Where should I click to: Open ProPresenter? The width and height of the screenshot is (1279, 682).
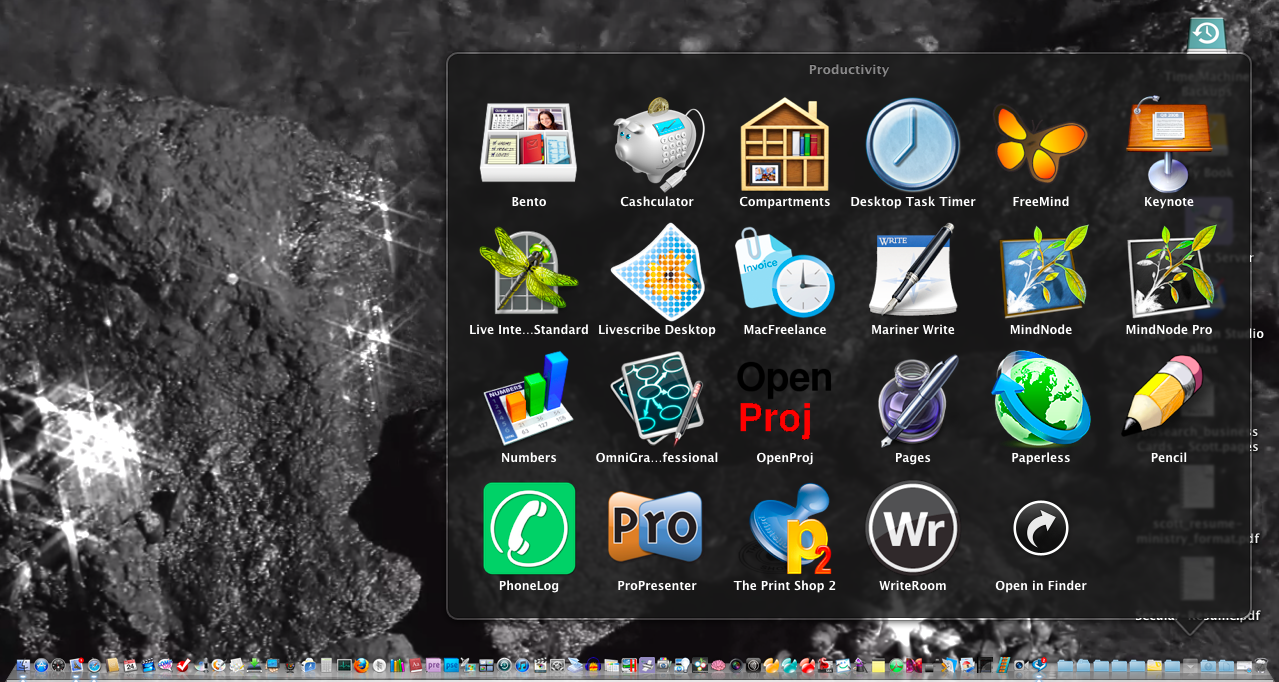click(657, 528)
